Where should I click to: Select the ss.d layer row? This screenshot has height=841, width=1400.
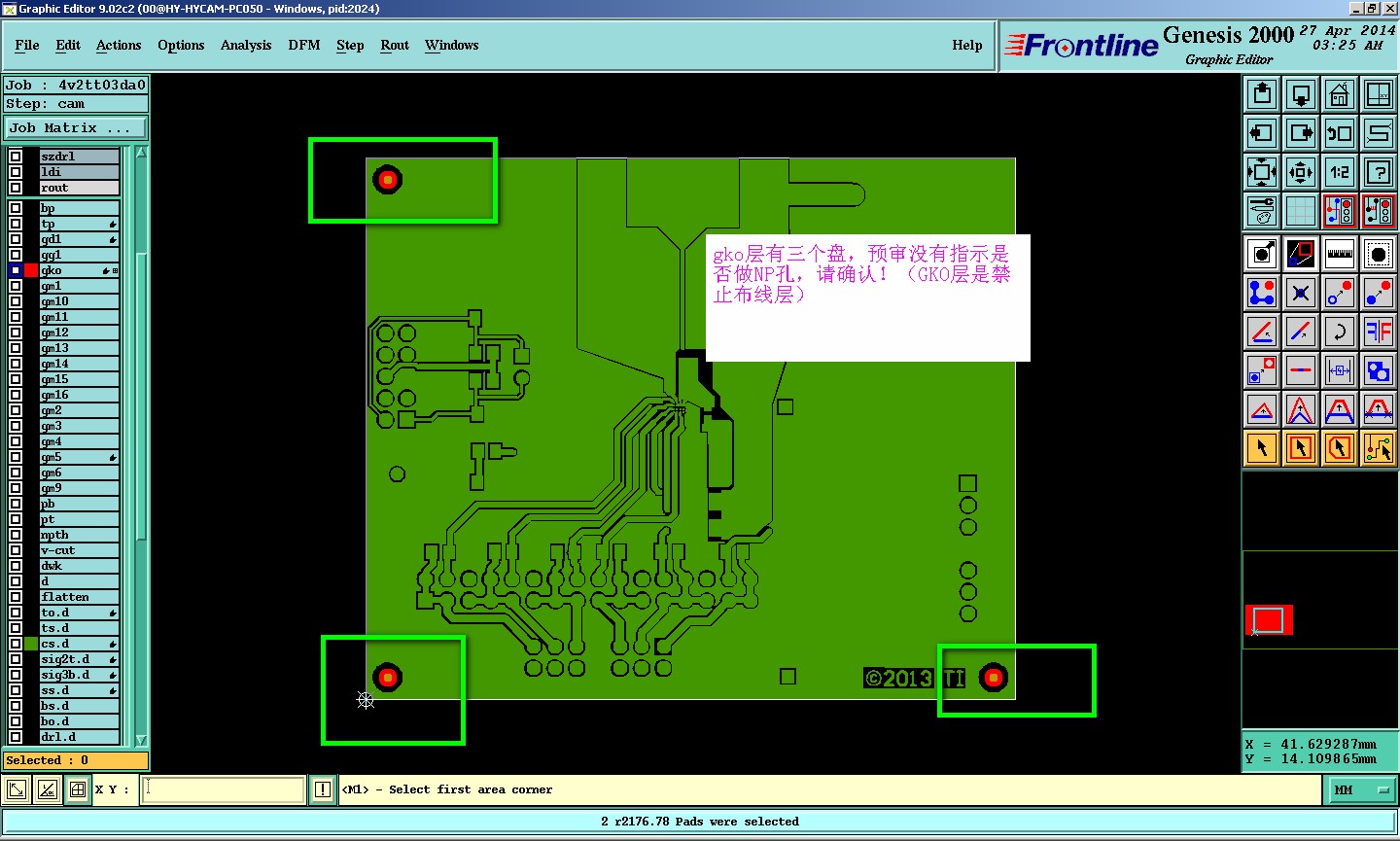click(x=80, y=690)
